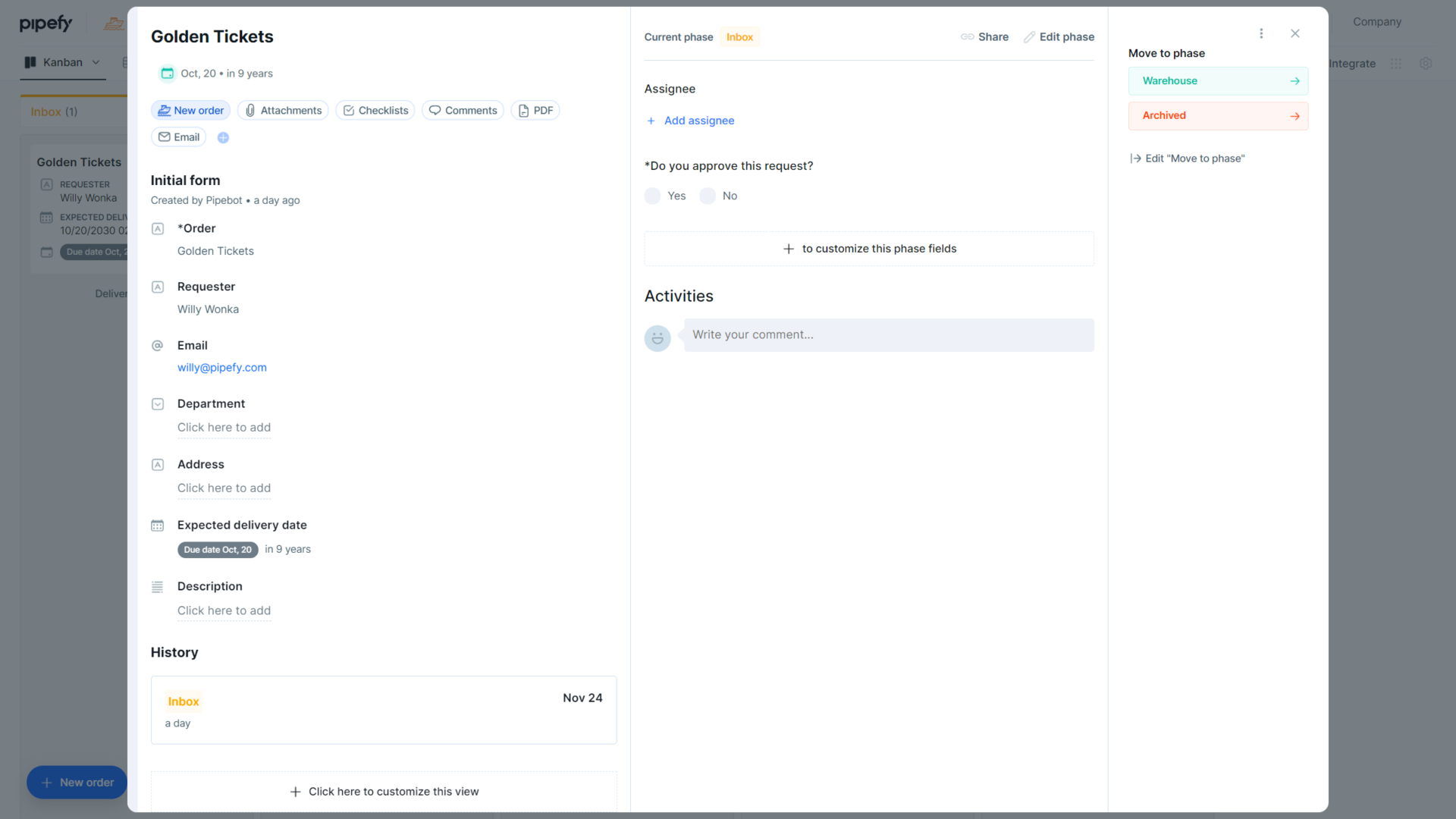The image size is (1456, 819).
Task: Click the Share link icon
Action: point(968,36)
